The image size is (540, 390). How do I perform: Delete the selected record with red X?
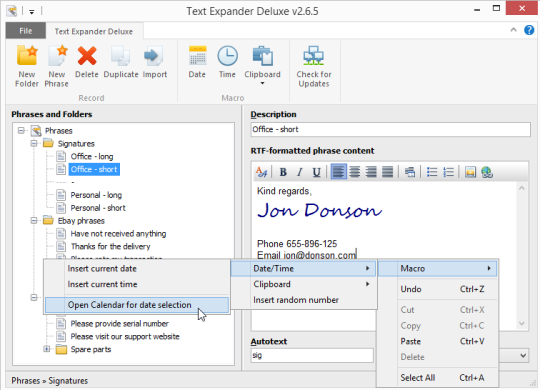tap(86, 62)
